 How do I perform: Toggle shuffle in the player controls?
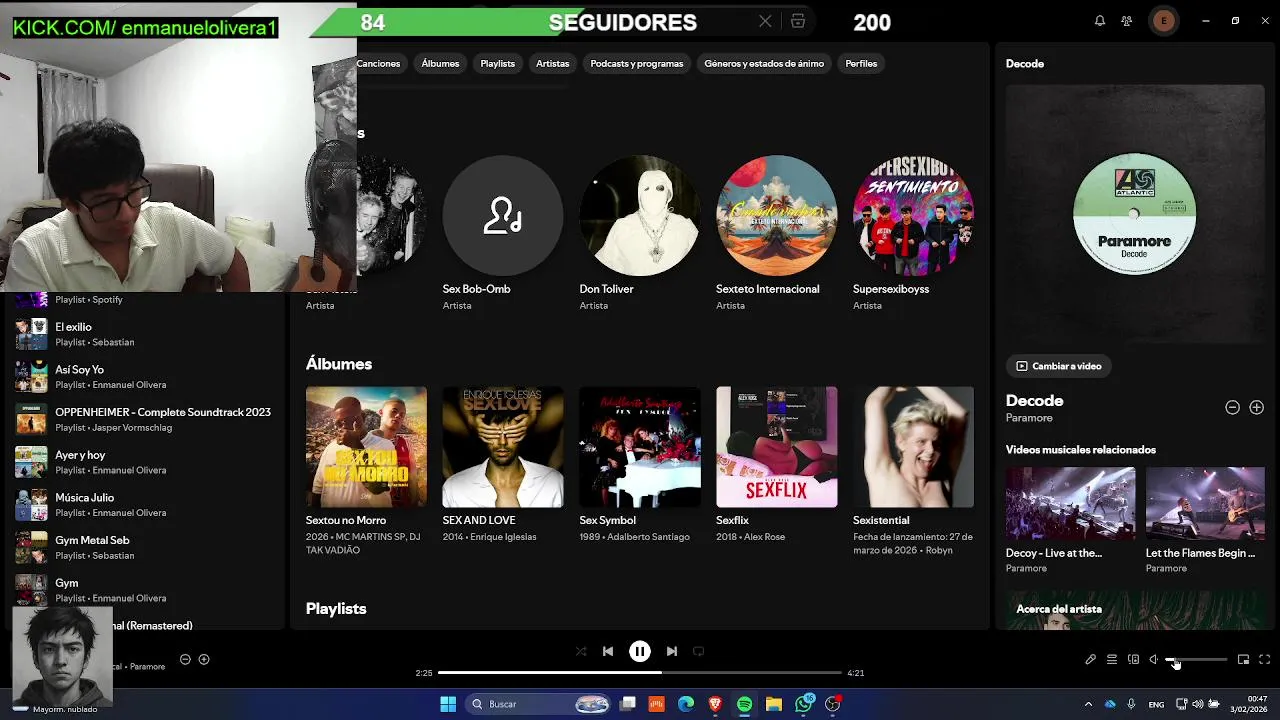click(581, 651)
